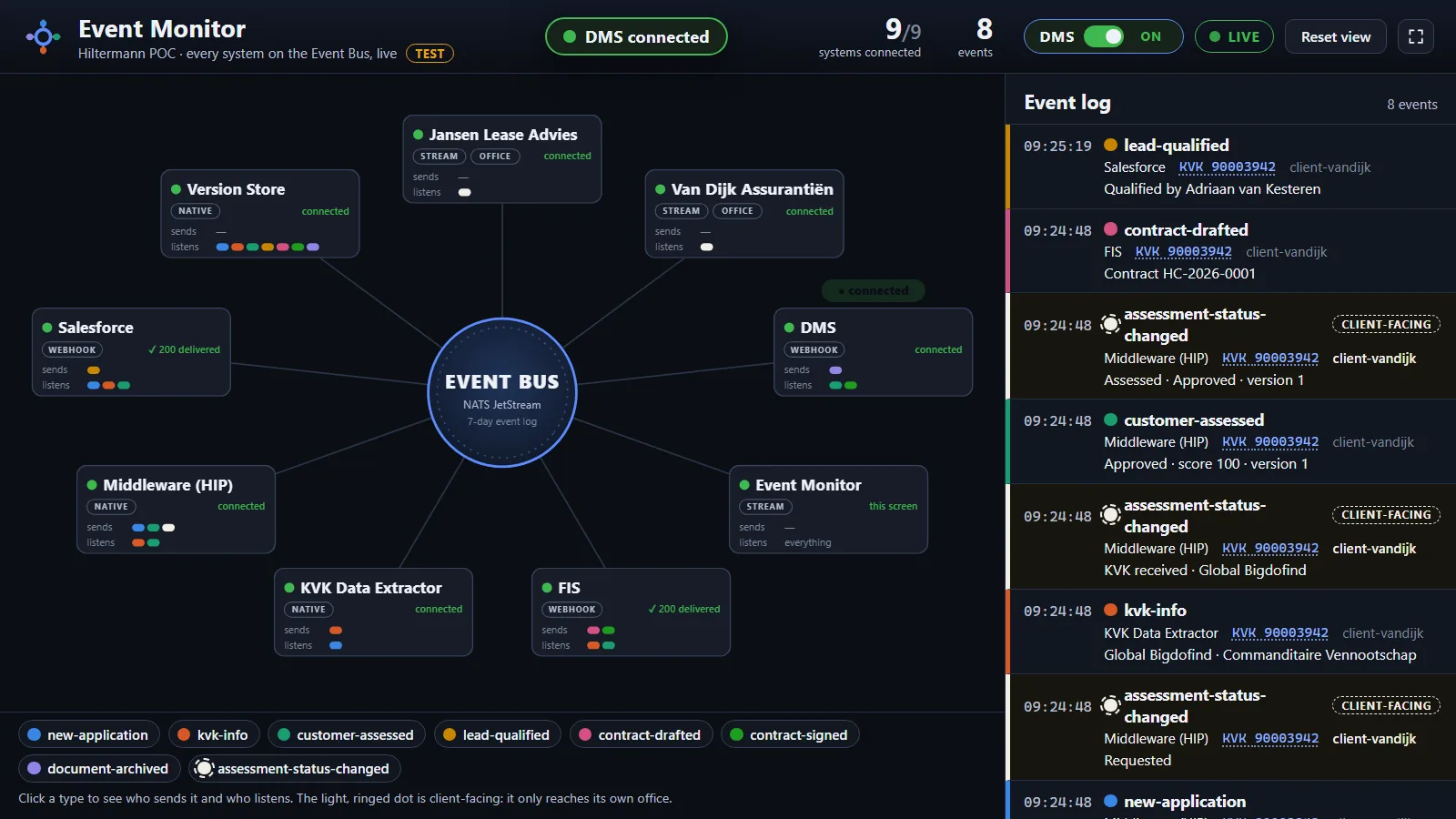Select the Van Dijk Assurantiën node
This screenshot has width=1456, height=819.
pyautogui.click(x=744, y=214)
